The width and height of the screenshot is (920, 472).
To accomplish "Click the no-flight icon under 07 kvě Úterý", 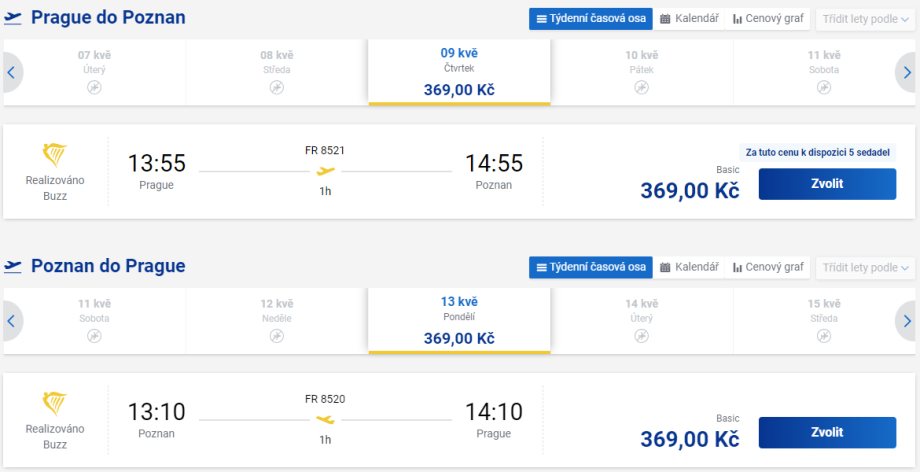I will click(x=94, y=88).
